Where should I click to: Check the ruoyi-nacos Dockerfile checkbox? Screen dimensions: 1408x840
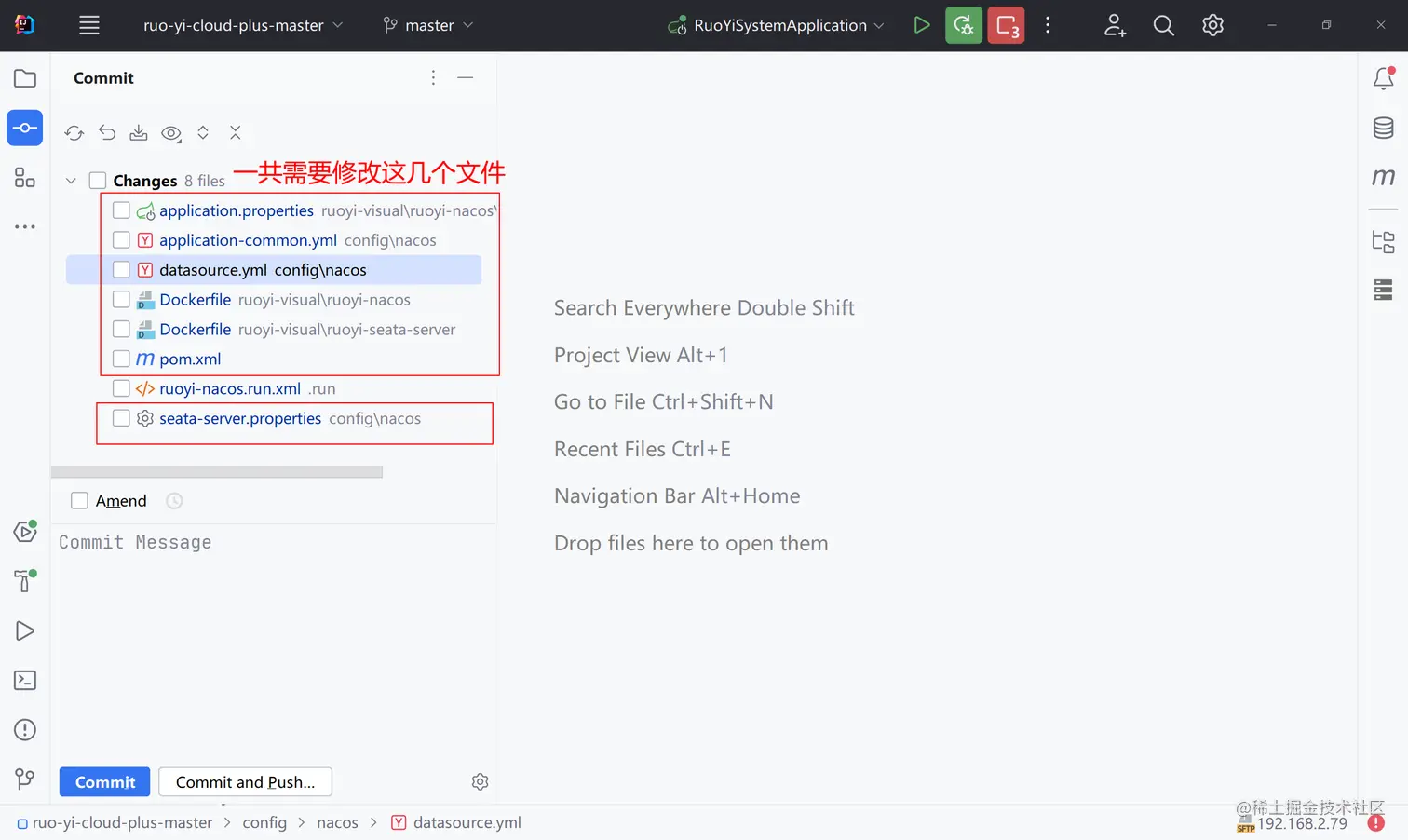click(121, 300)
